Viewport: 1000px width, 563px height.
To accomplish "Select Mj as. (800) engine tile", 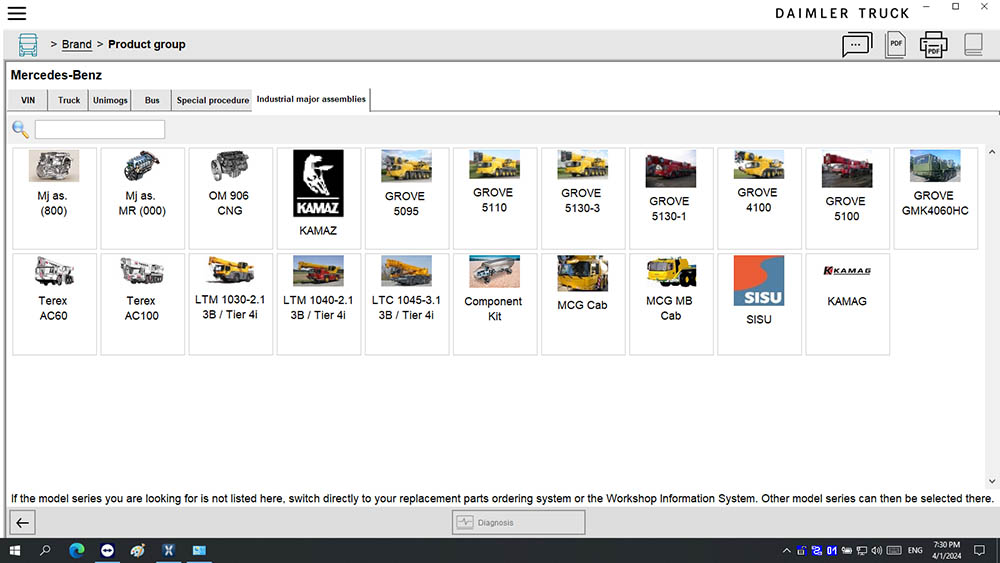I will 54,198.
